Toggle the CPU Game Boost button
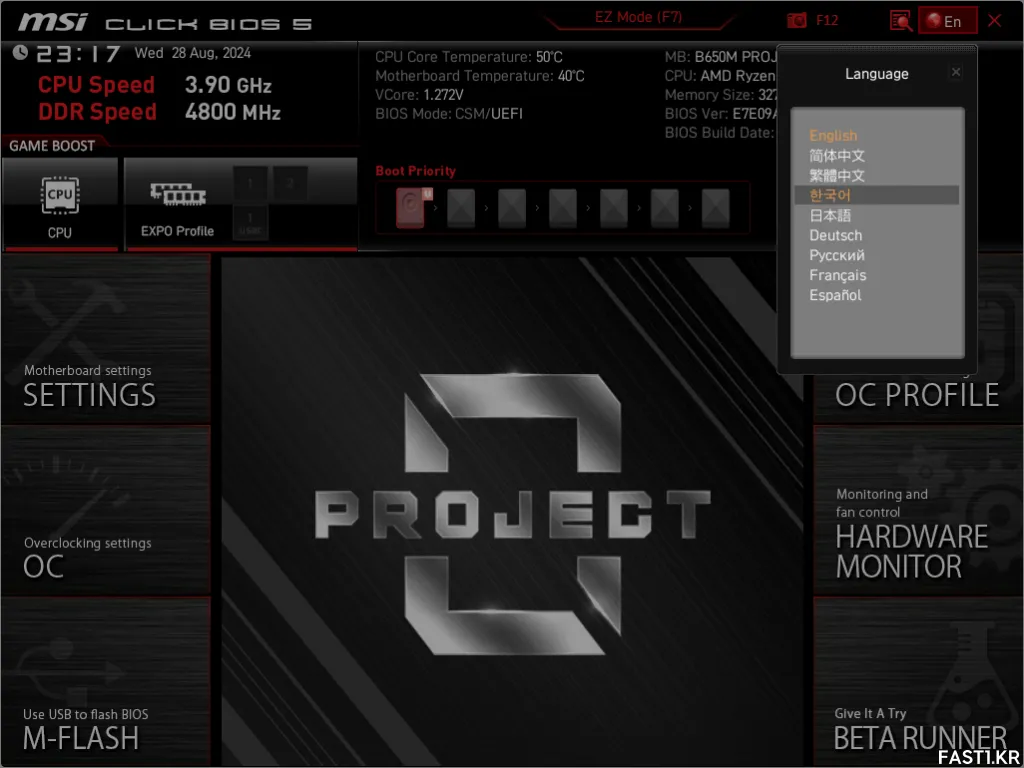This screenshot has width=1024, height=768. 60,204
